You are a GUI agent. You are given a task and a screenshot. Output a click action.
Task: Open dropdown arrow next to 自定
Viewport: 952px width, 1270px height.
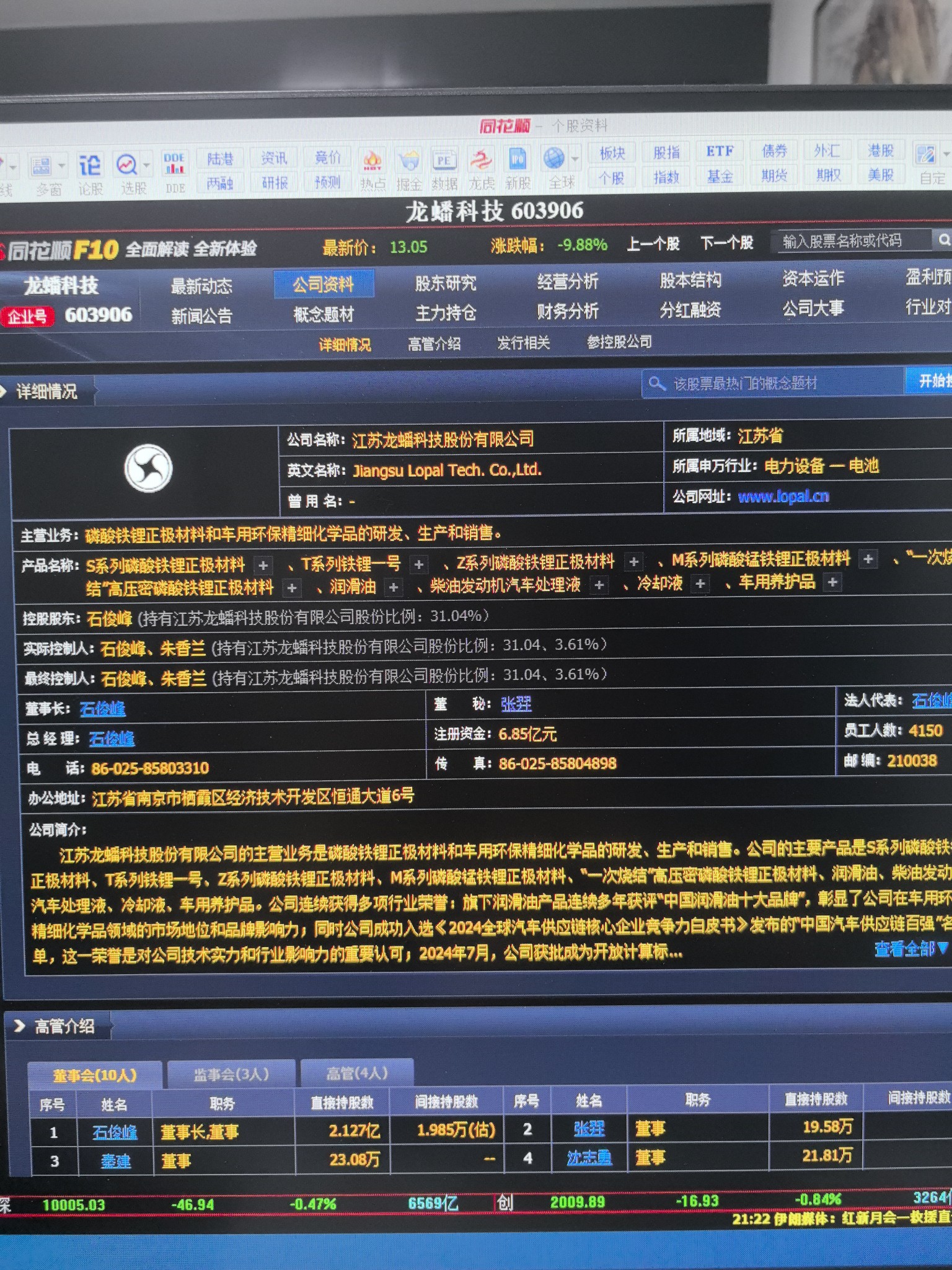(946, 154)
